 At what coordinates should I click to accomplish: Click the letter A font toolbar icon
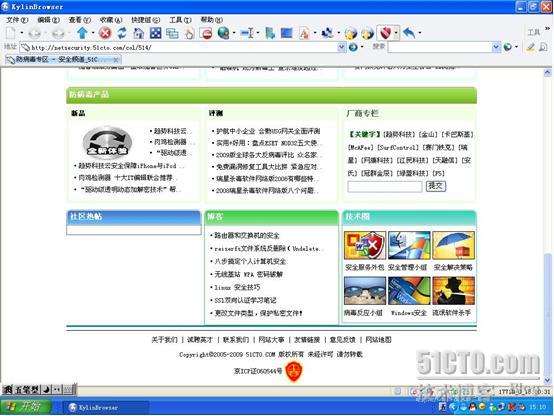(304, 33)
